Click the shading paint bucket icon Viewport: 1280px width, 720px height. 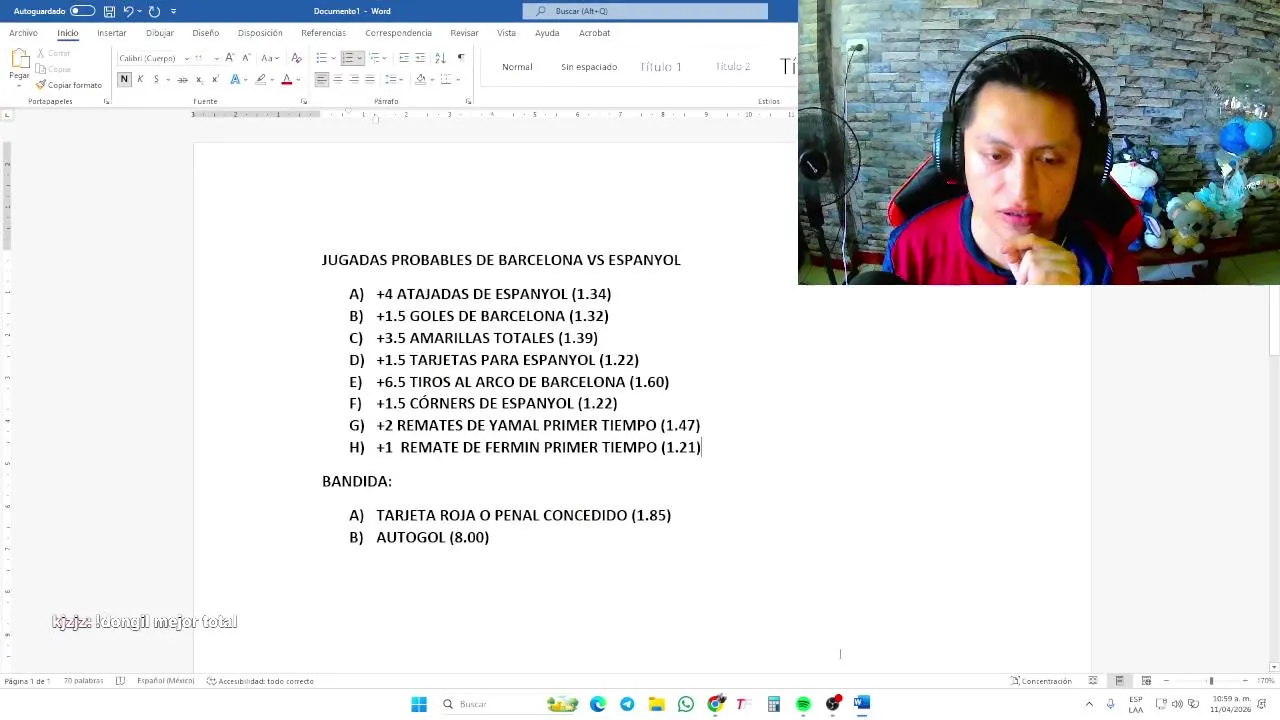[420, 79]
